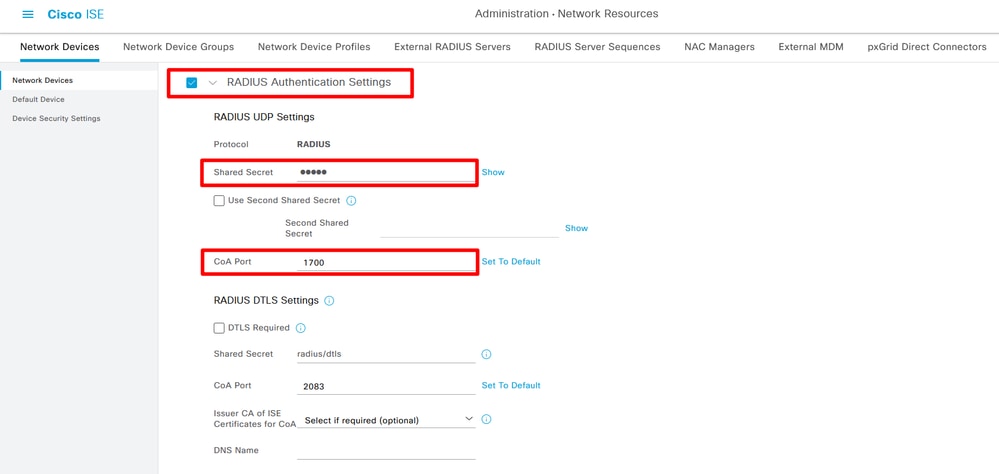999x474 pixels.
Task: Click the masked Shared Secret input field
Action: [x=386, y=173]
